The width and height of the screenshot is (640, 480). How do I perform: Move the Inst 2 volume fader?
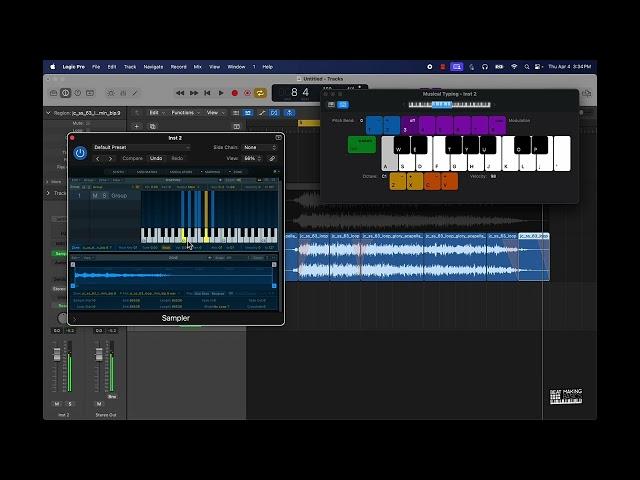[x=57, y=354]
